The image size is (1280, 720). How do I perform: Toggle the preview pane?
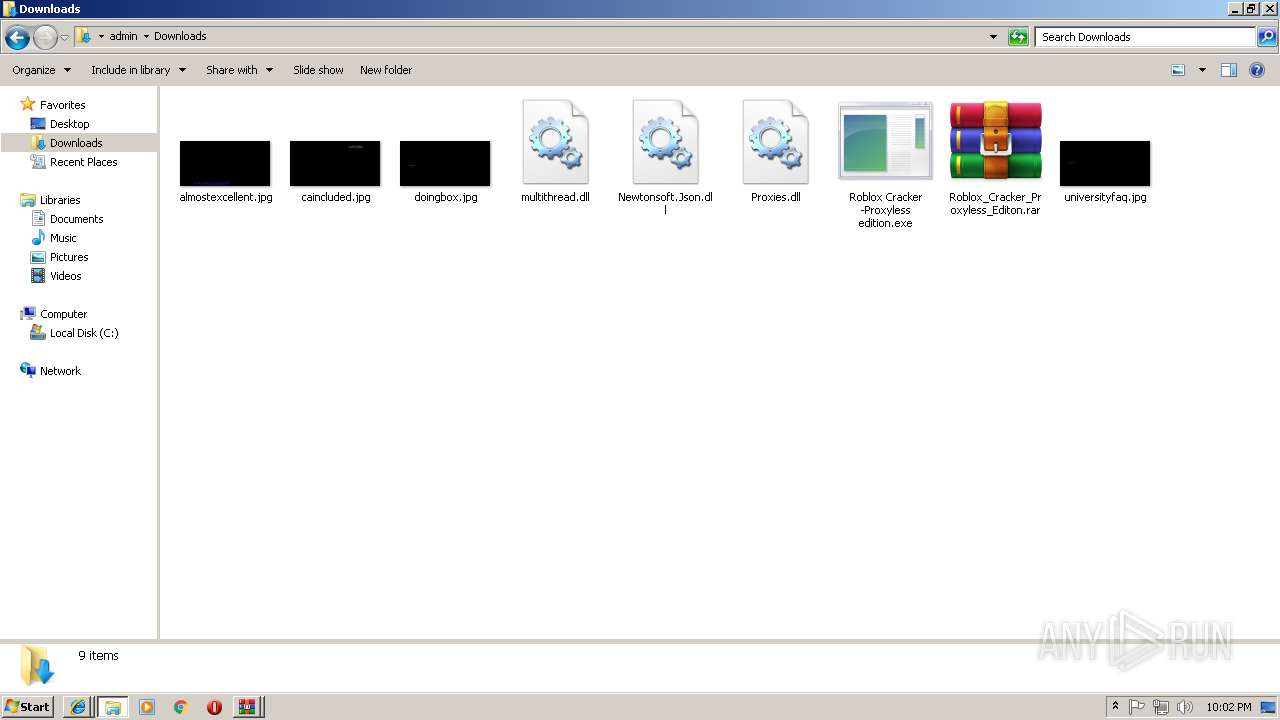(1229, 70)
